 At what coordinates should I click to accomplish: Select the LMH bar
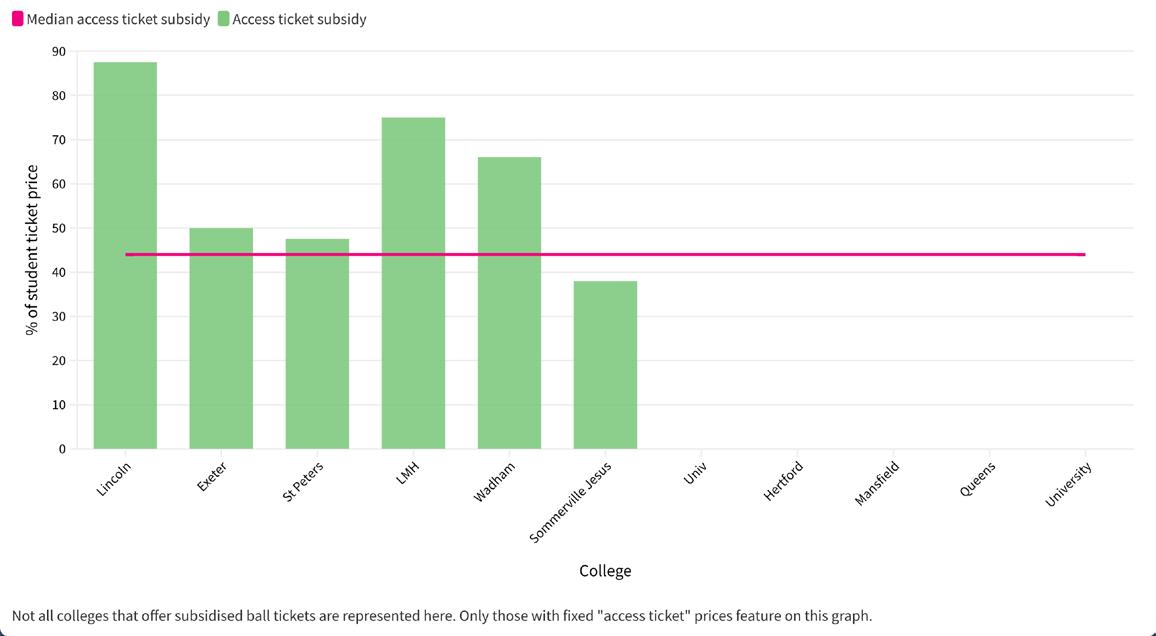(x=413, y=283)
